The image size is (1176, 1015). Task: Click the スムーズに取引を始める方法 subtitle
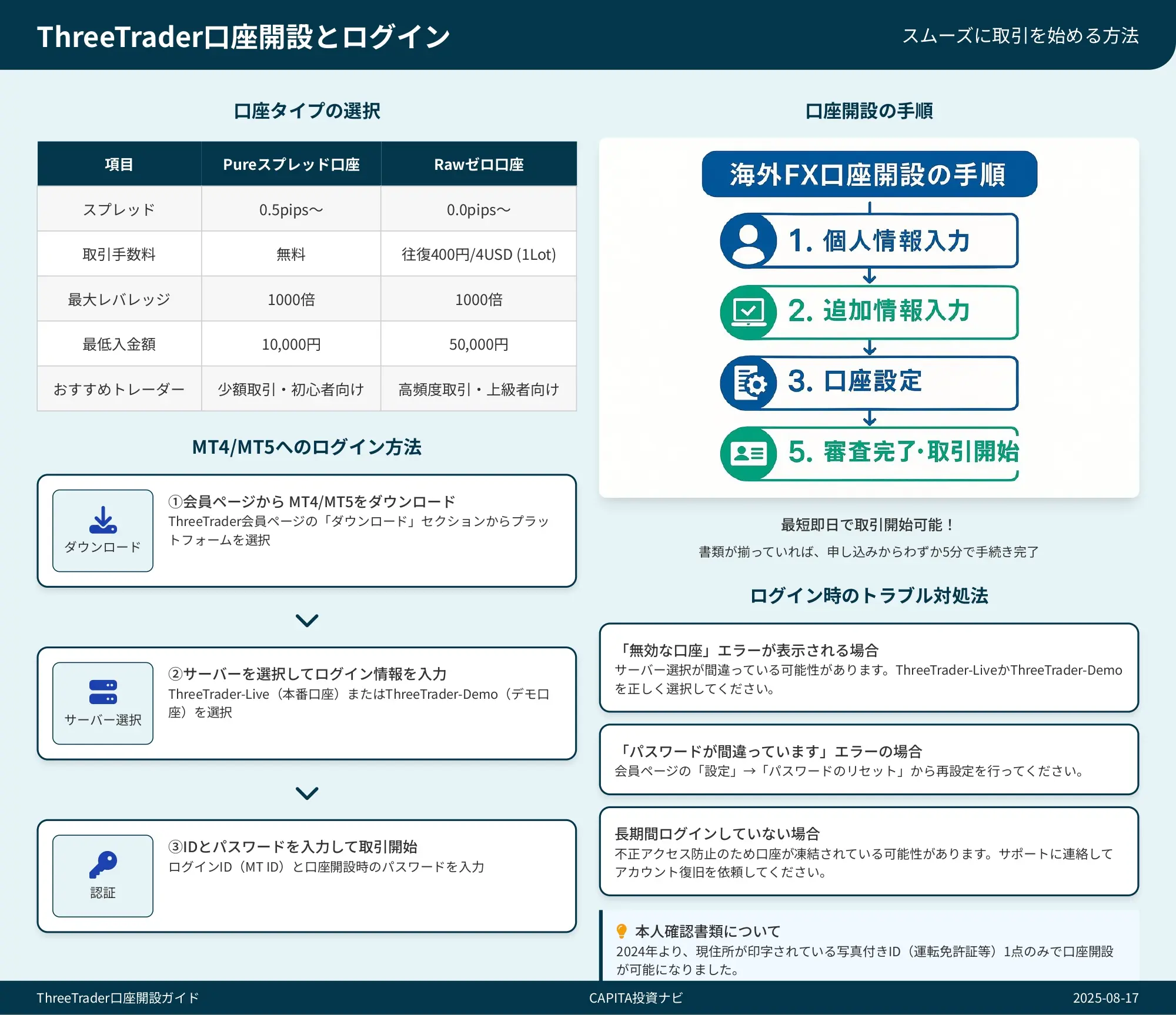[x=1021, y=36]
